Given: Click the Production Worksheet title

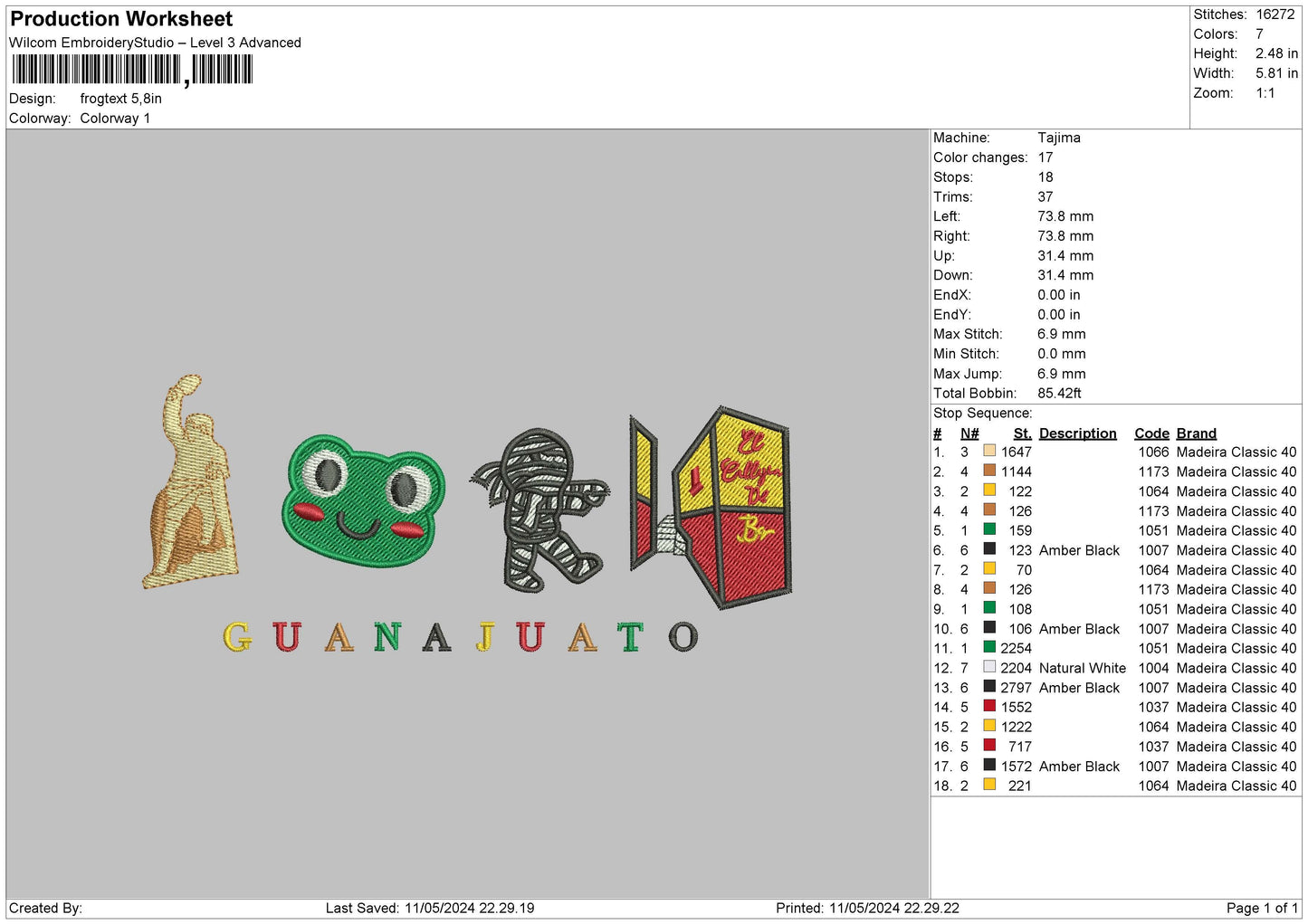Looking at the screenshot, I should [121, 19].
